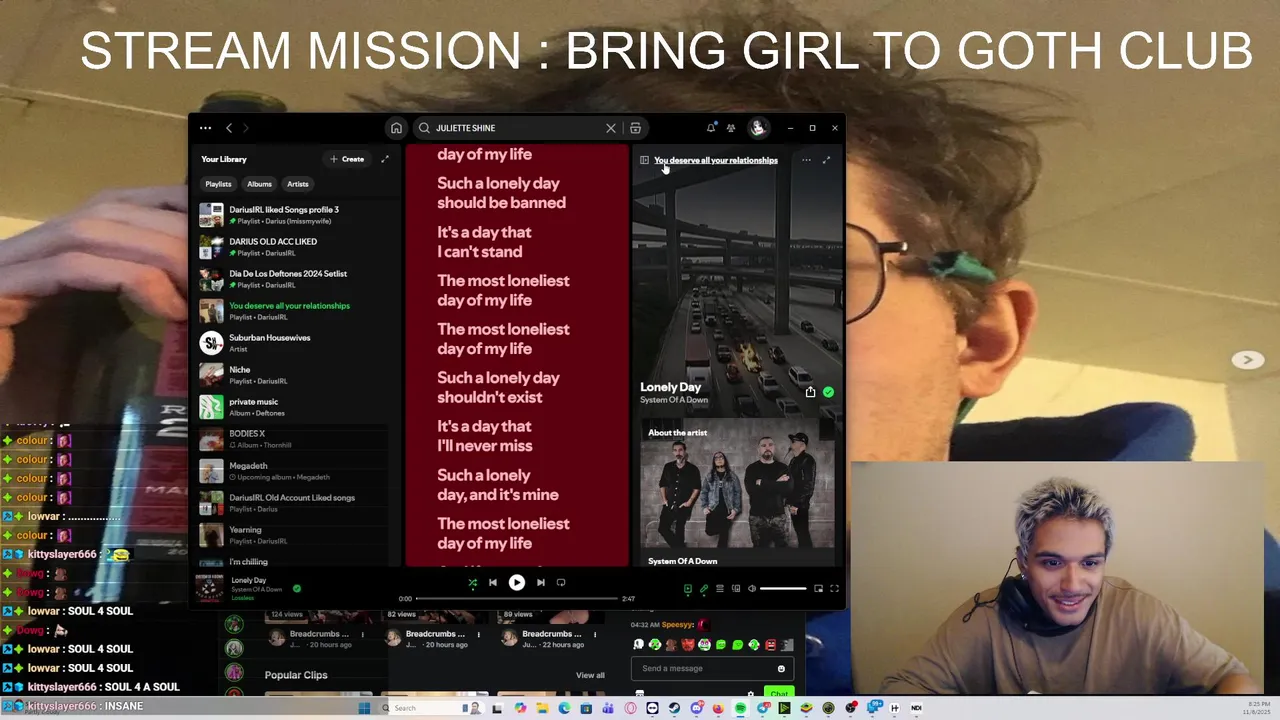Jump to lyric "It's a day that I can't stand"
Viewport: 1280px width, 720px height.
coord(484,241)
